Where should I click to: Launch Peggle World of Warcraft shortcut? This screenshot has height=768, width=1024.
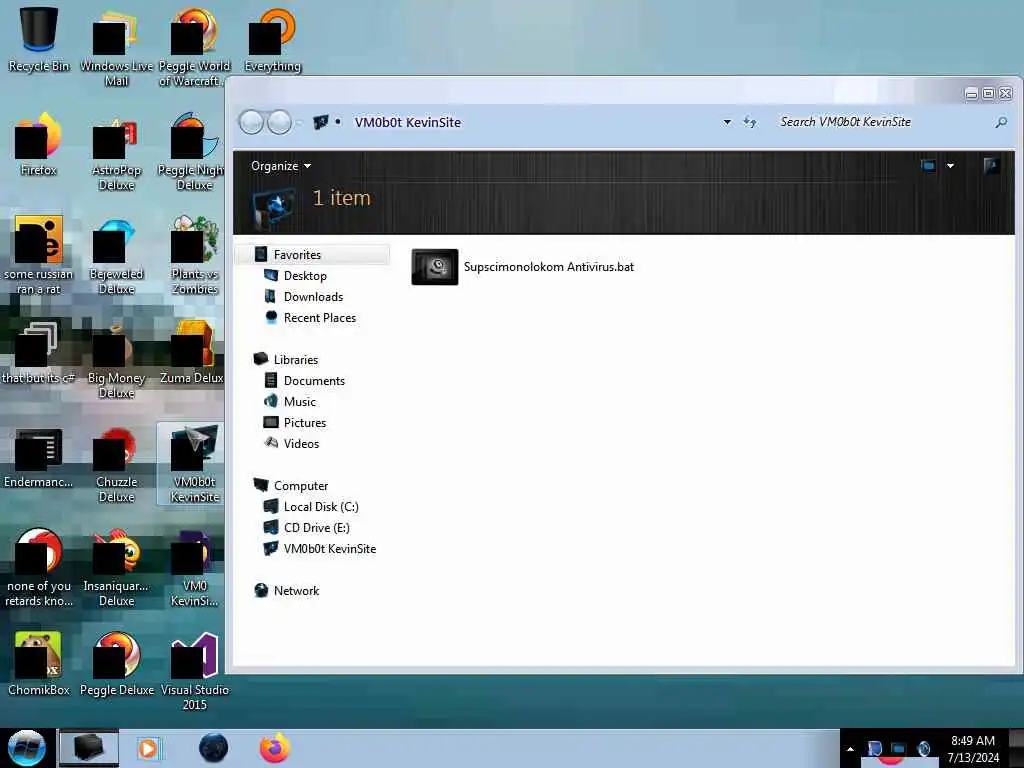pyautogui.click(x=194, y=46)
